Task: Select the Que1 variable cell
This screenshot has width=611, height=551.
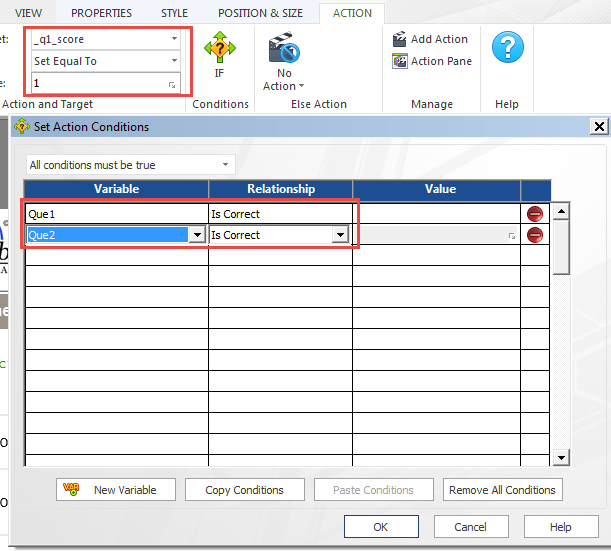Action: 117,214
